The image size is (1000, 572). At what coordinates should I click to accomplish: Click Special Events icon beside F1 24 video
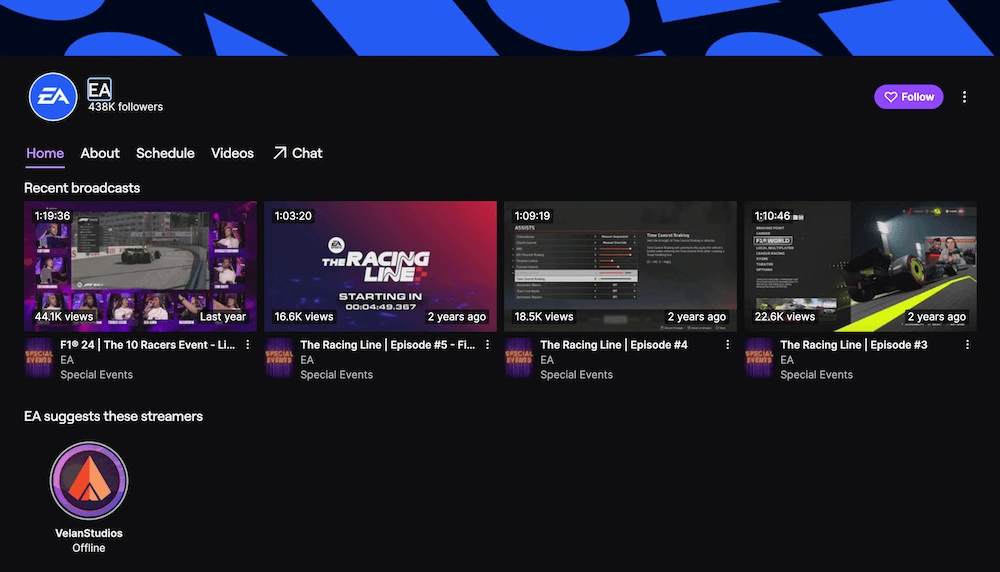[x=38, y=358]
